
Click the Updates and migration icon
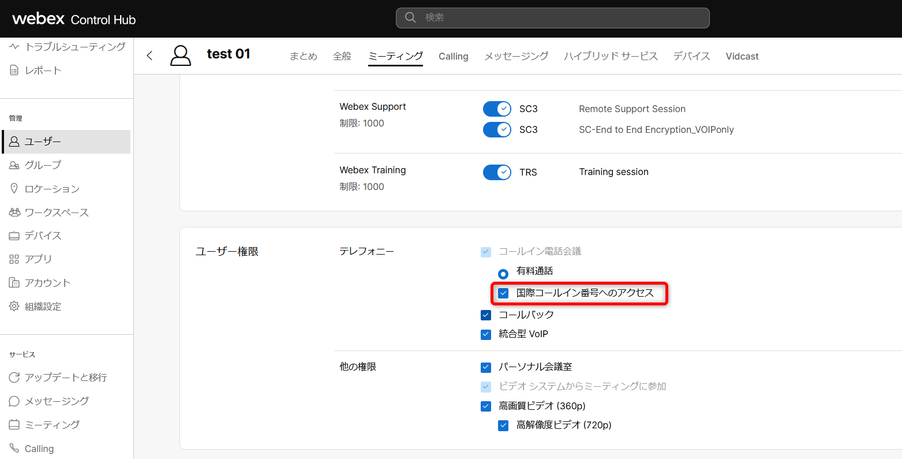[14, 378]
